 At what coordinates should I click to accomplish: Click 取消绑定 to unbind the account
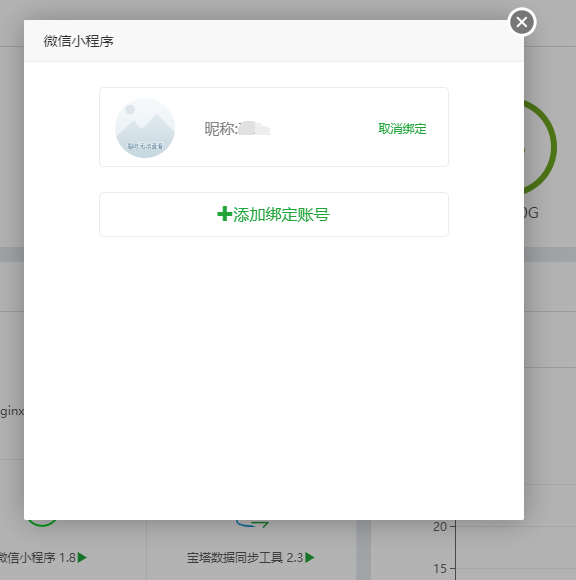[402, 129]
